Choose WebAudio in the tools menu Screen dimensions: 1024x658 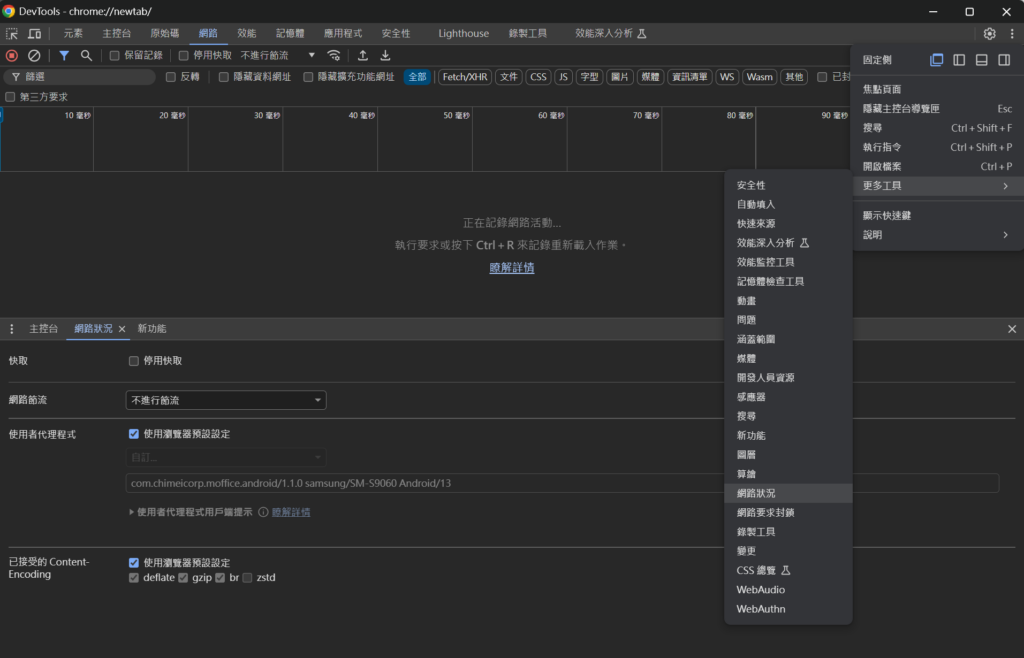point(788,590)
